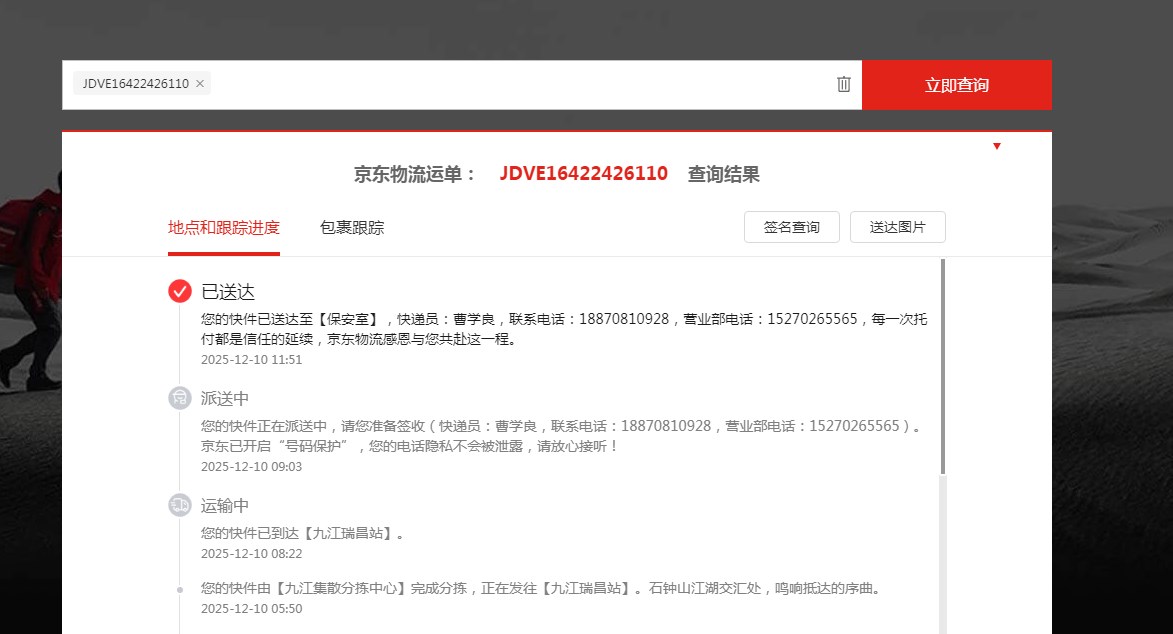
Task: Click courier phone 18870810928 in the 已送达 entry
Action: coord(624,319)
